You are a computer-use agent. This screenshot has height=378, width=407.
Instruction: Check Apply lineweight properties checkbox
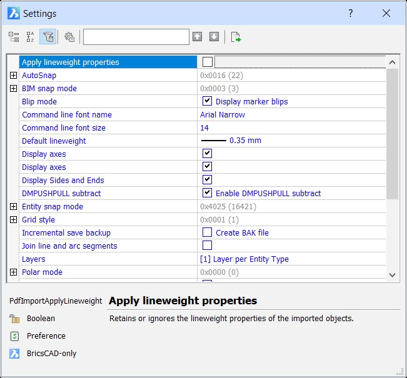click(207, 62)
